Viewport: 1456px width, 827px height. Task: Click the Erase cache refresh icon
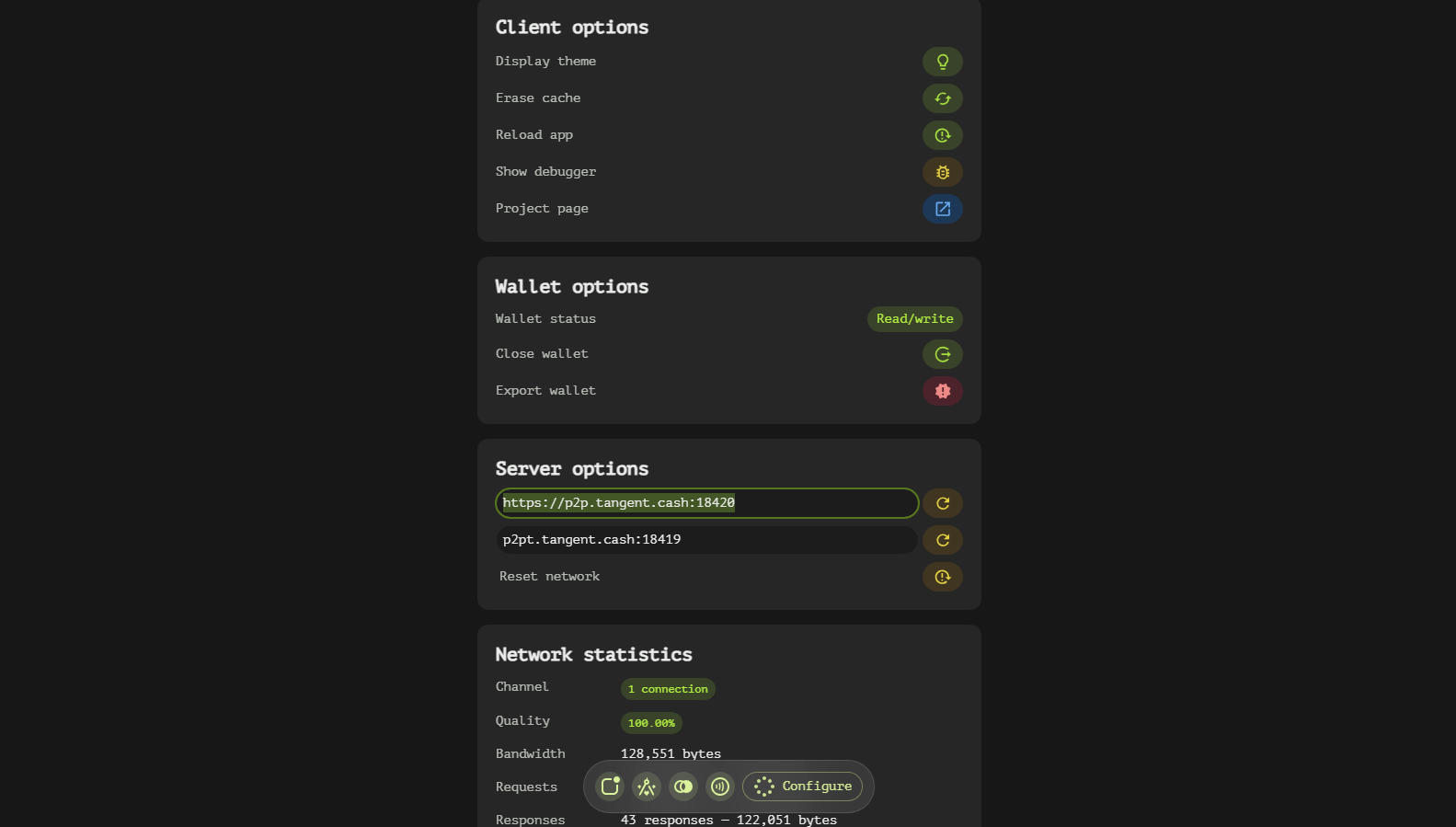pyautogui.click(x=942, y=98)
